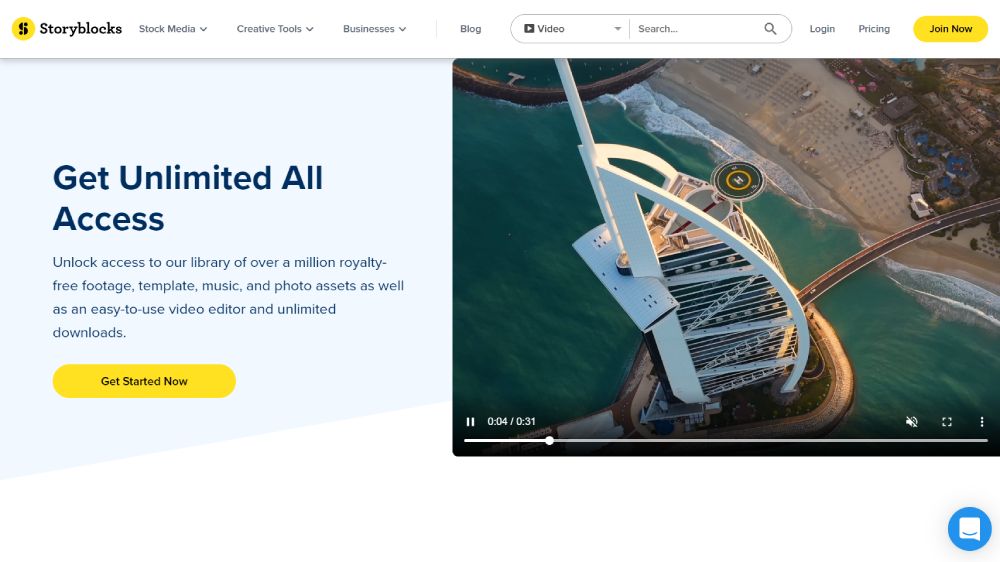Enter fullscreen video mode

(x=947, y=422)
